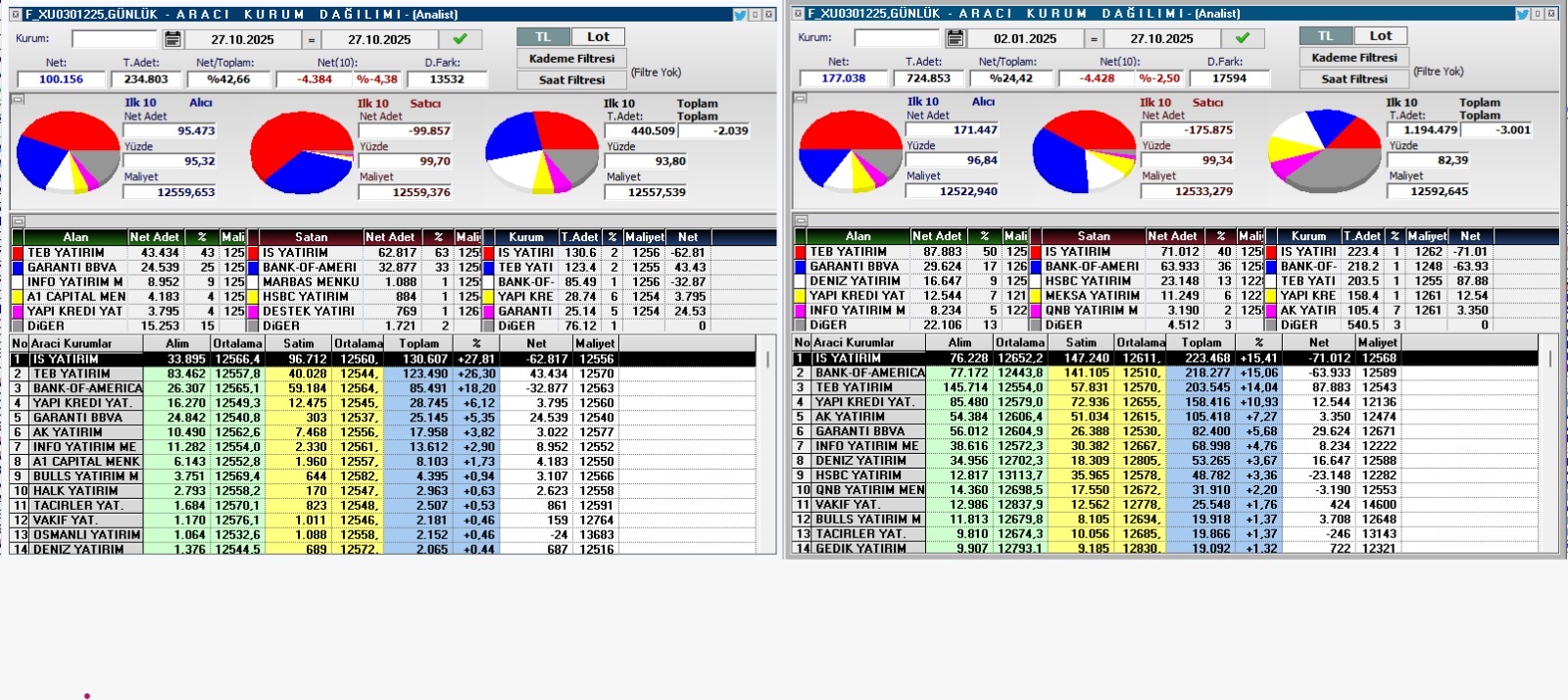The height and width of the screenshot is (700, 1568).
Task: Click equals sign between dates, left window
Action: (x=312, y=40)
